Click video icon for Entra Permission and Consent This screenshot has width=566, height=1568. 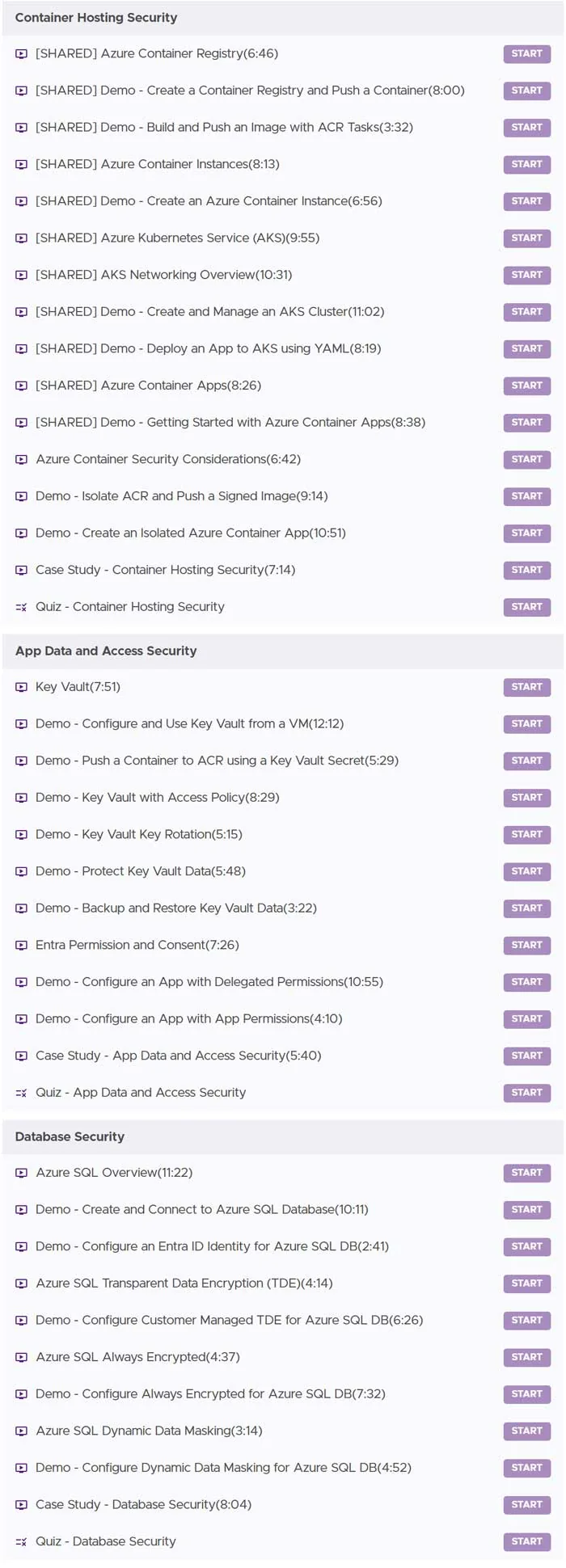coord(22,946)
